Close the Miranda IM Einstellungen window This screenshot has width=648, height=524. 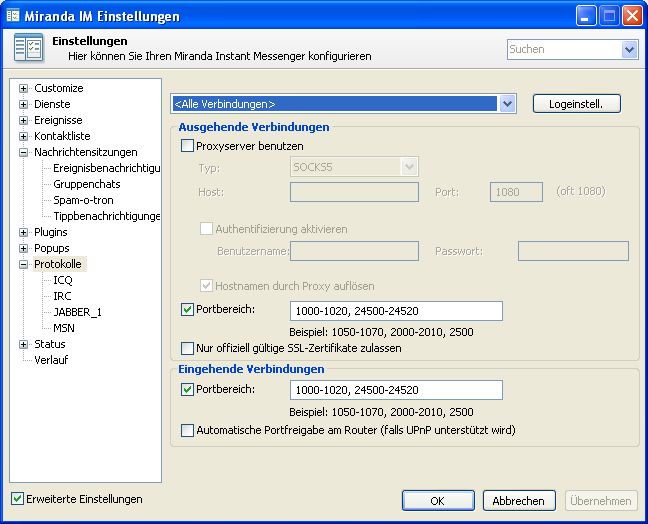click(632, 16)
